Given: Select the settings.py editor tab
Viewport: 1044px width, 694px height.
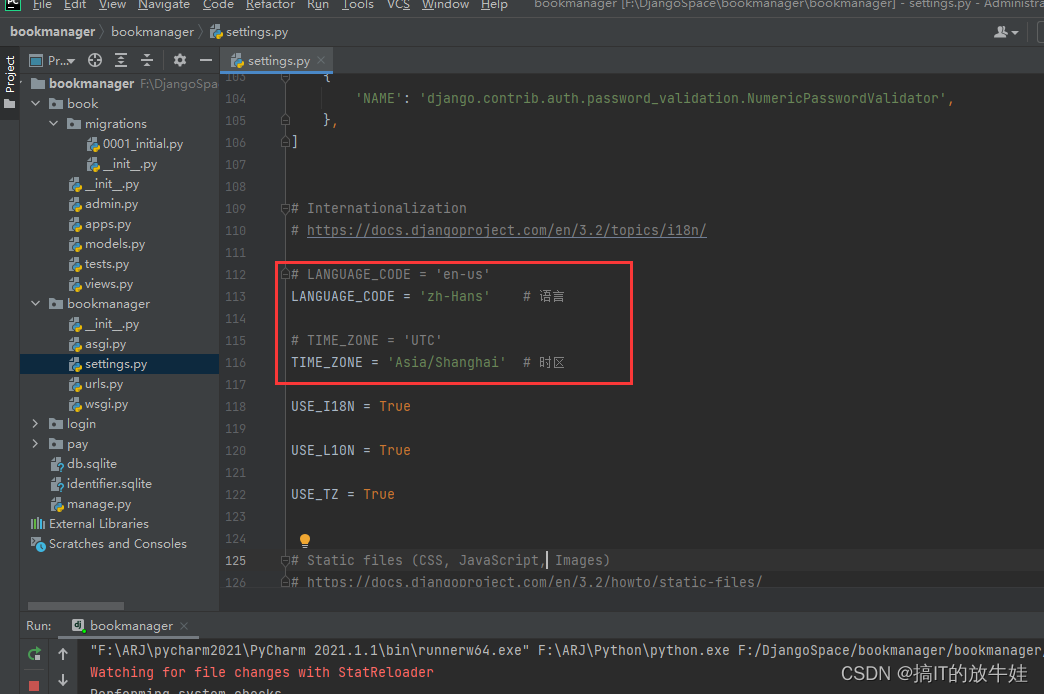Looking at the screenshot, I should [277, 61].
